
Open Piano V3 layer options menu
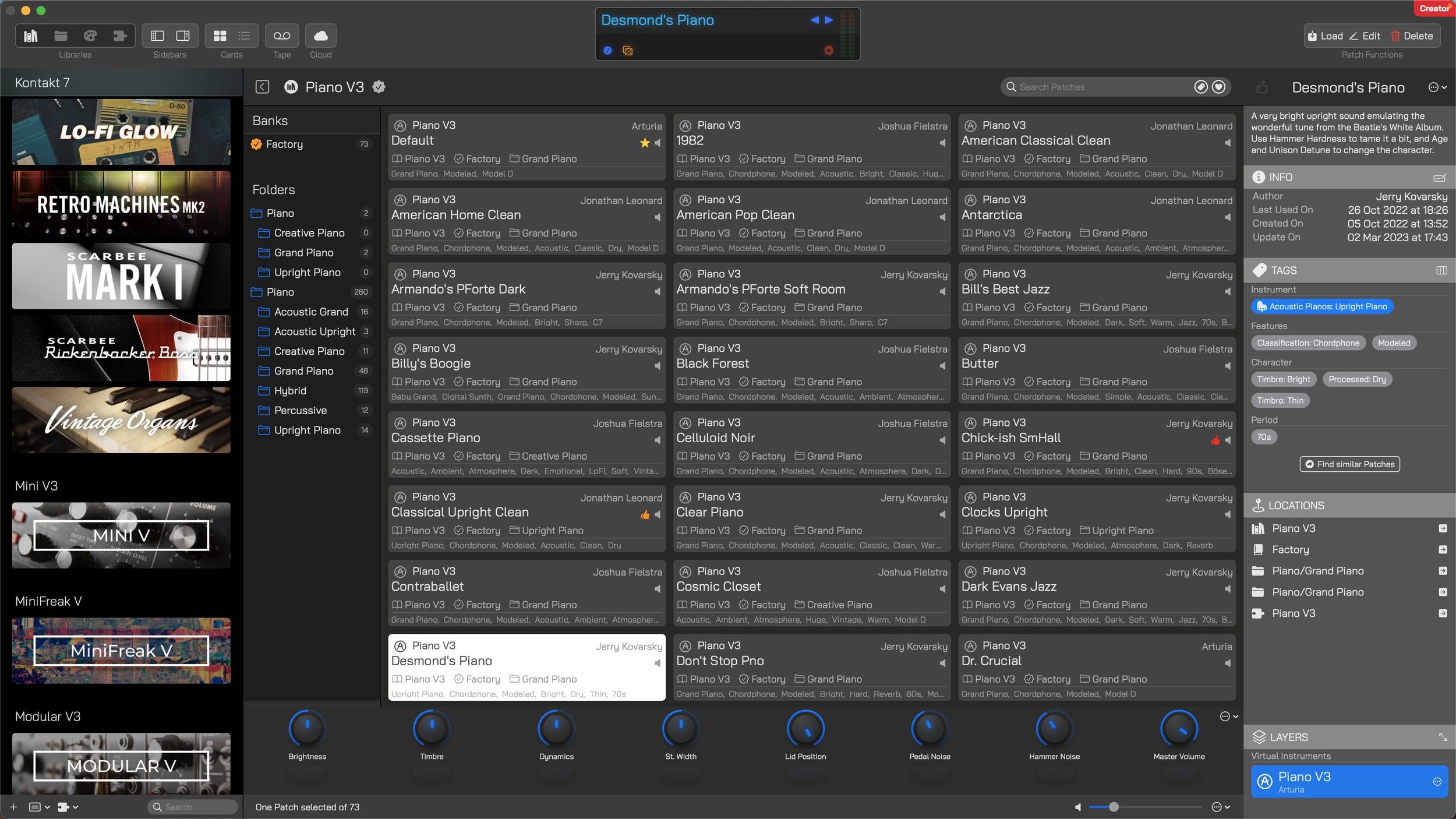(x=1437, y=782)
